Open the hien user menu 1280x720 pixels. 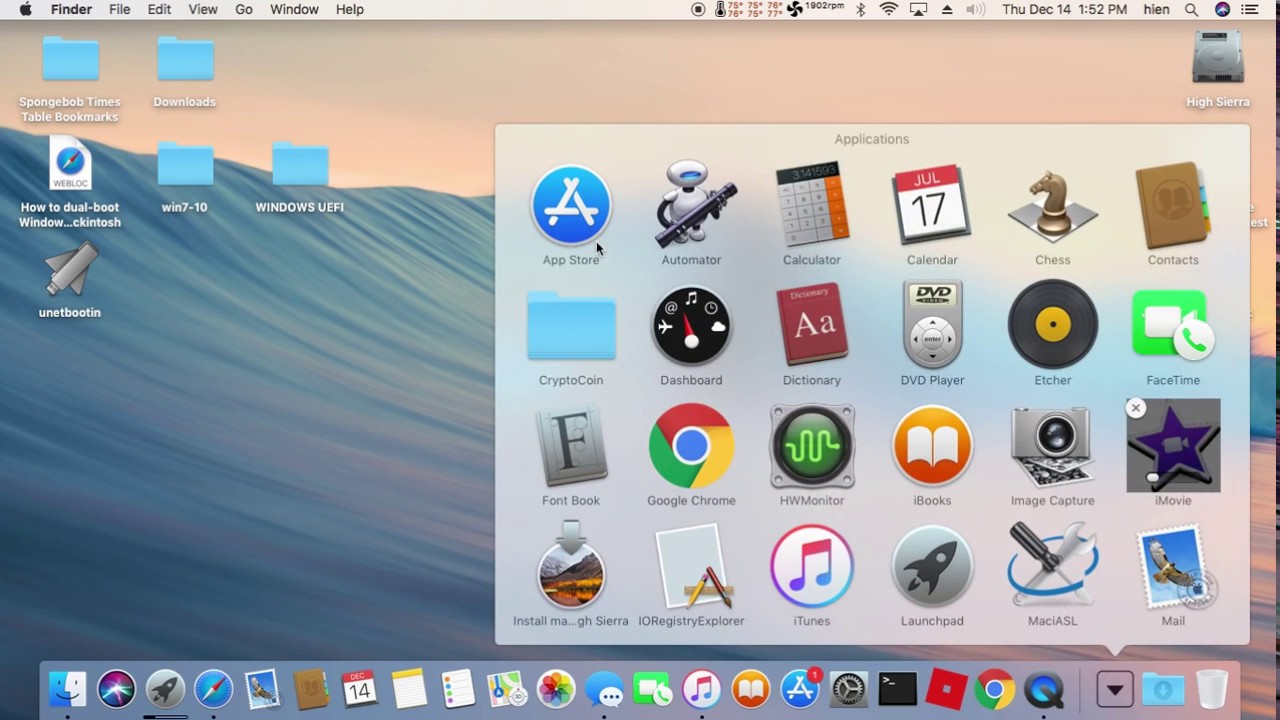(x=1157, y=9)
